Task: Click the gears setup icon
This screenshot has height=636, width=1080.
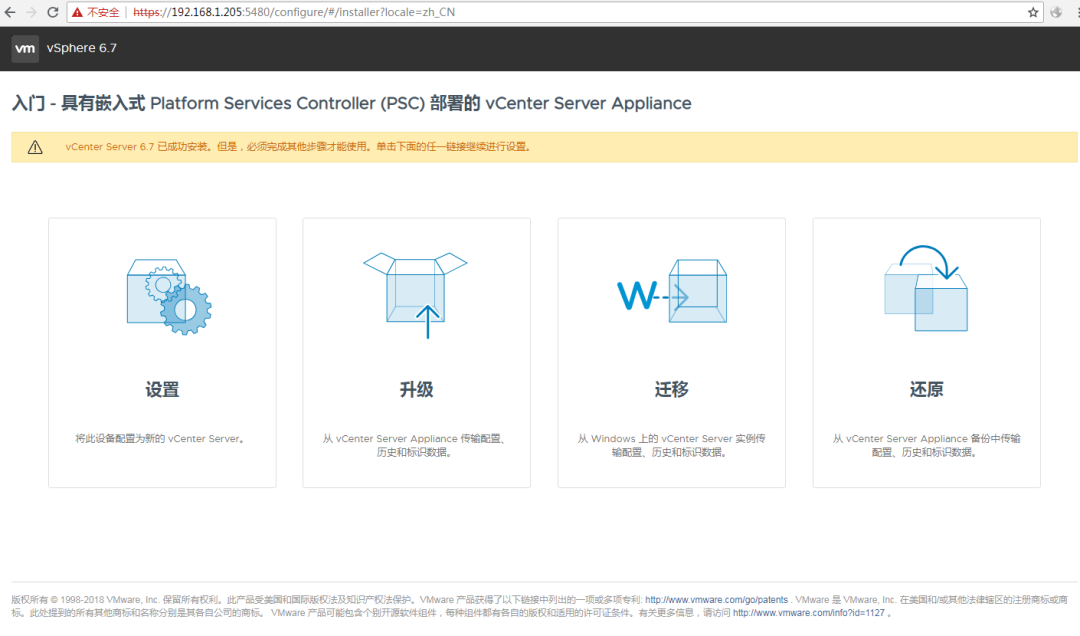Action: click(169, 296)
